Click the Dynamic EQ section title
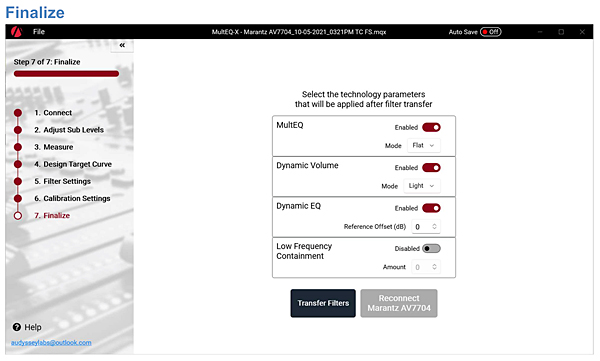The width and height of the screenshot is (600, 361). pyautogui.click(x=298, y=206)
